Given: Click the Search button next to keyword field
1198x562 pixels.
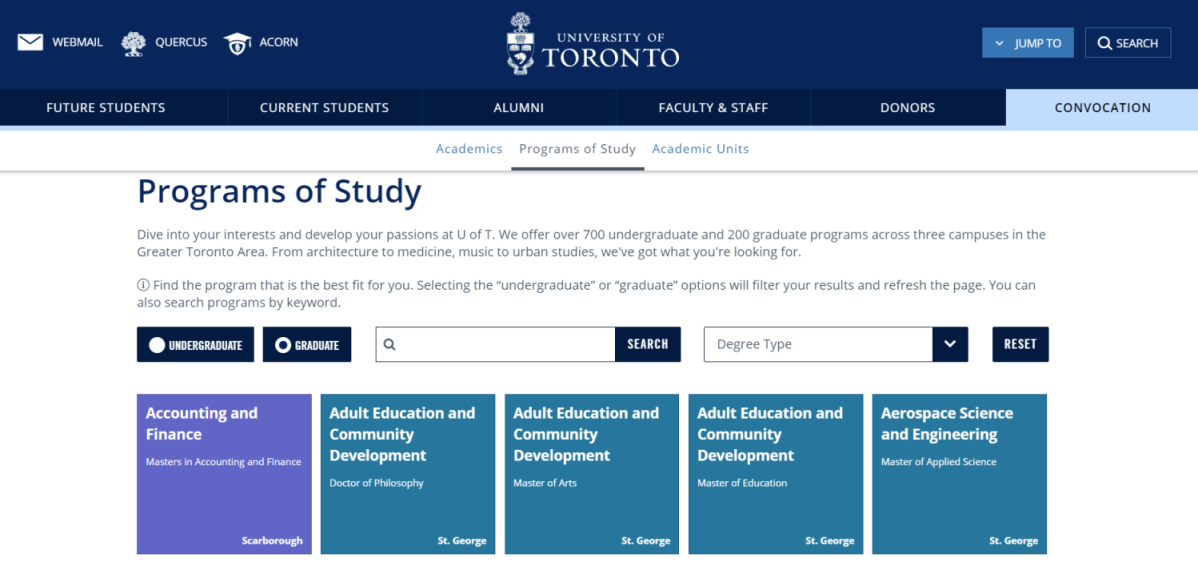Looking at the screenshot, I should [648, 344].
